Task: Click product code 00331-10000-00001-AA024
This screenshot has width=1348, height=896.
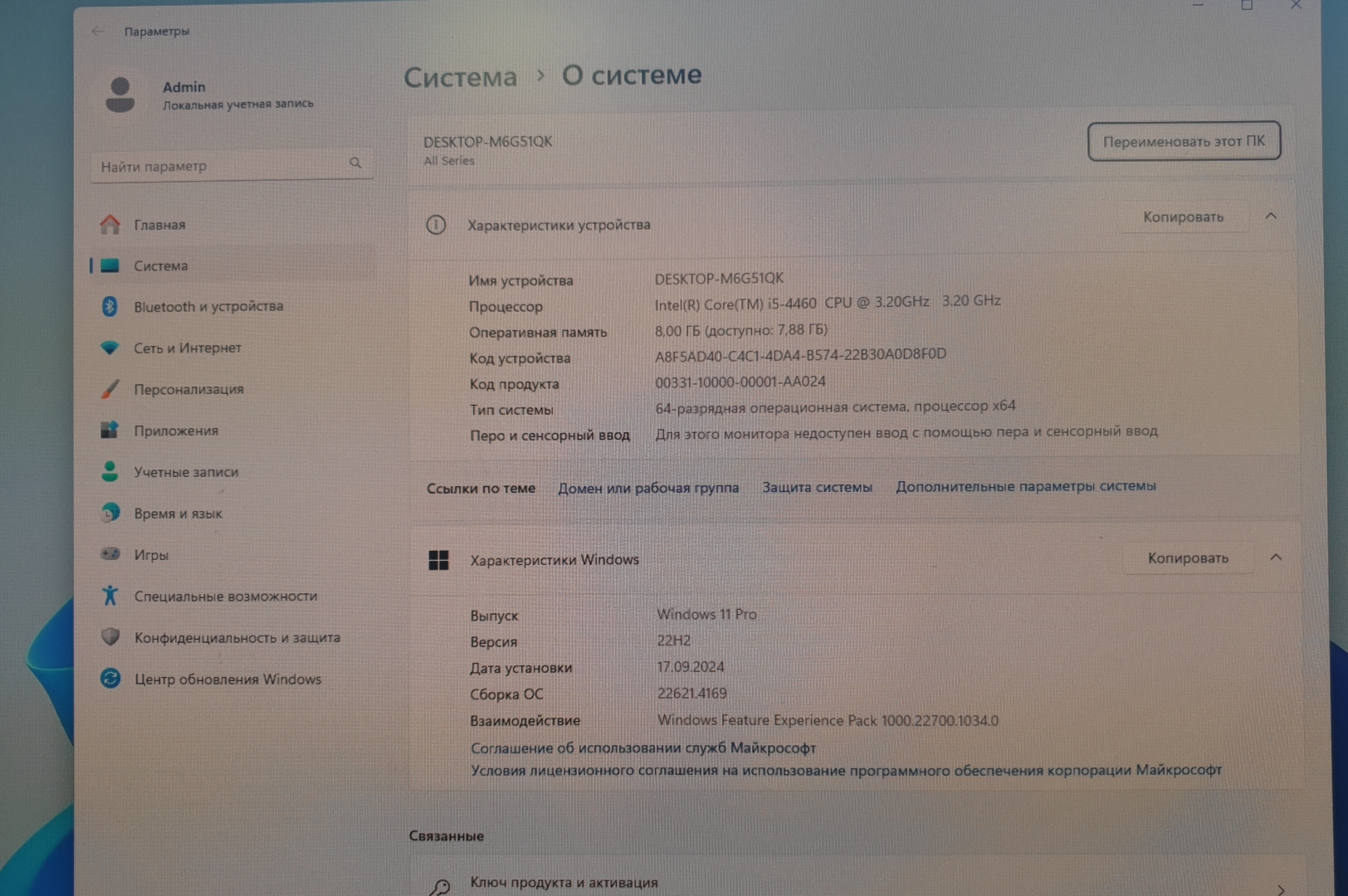Action: point(740,382)
